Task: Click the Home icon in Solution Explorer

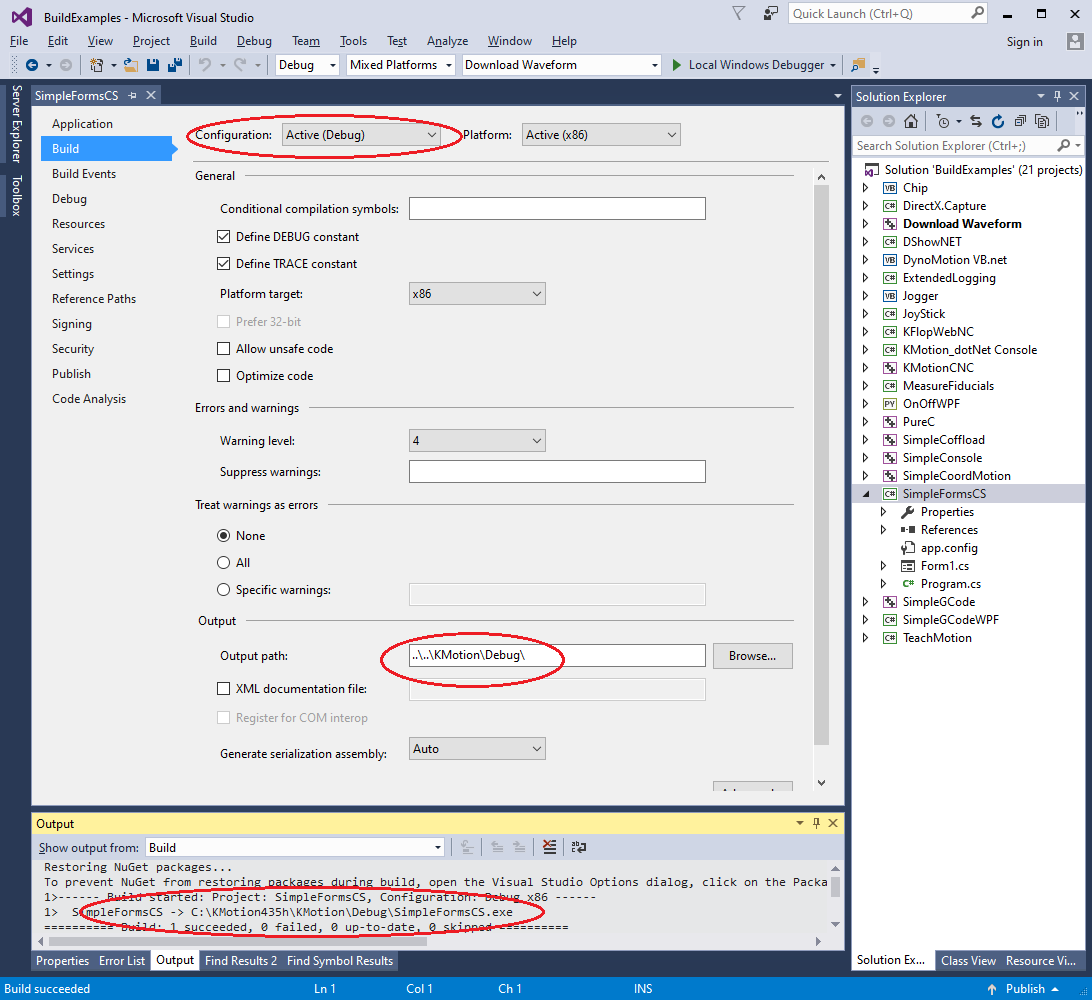Action: point(910,121)
